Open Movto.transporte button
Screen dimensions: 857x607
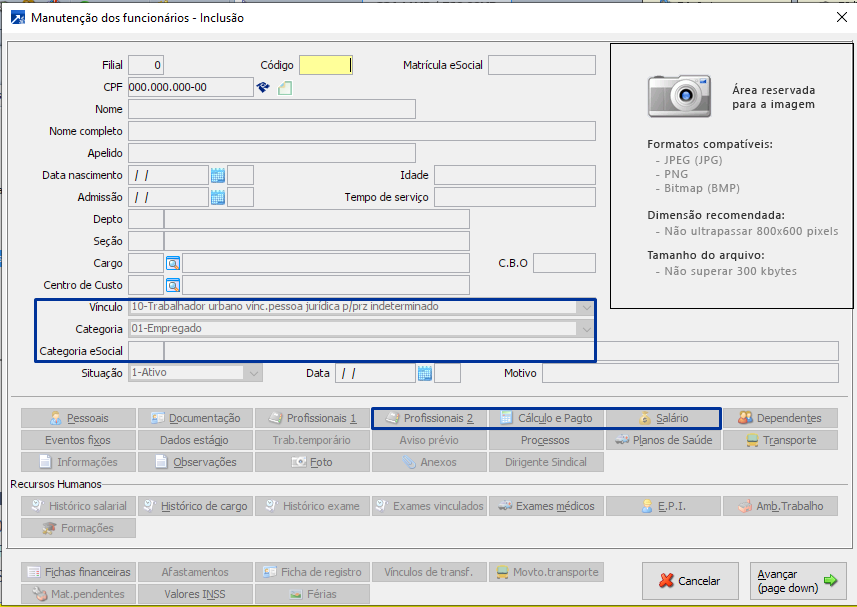pos(546,572)
